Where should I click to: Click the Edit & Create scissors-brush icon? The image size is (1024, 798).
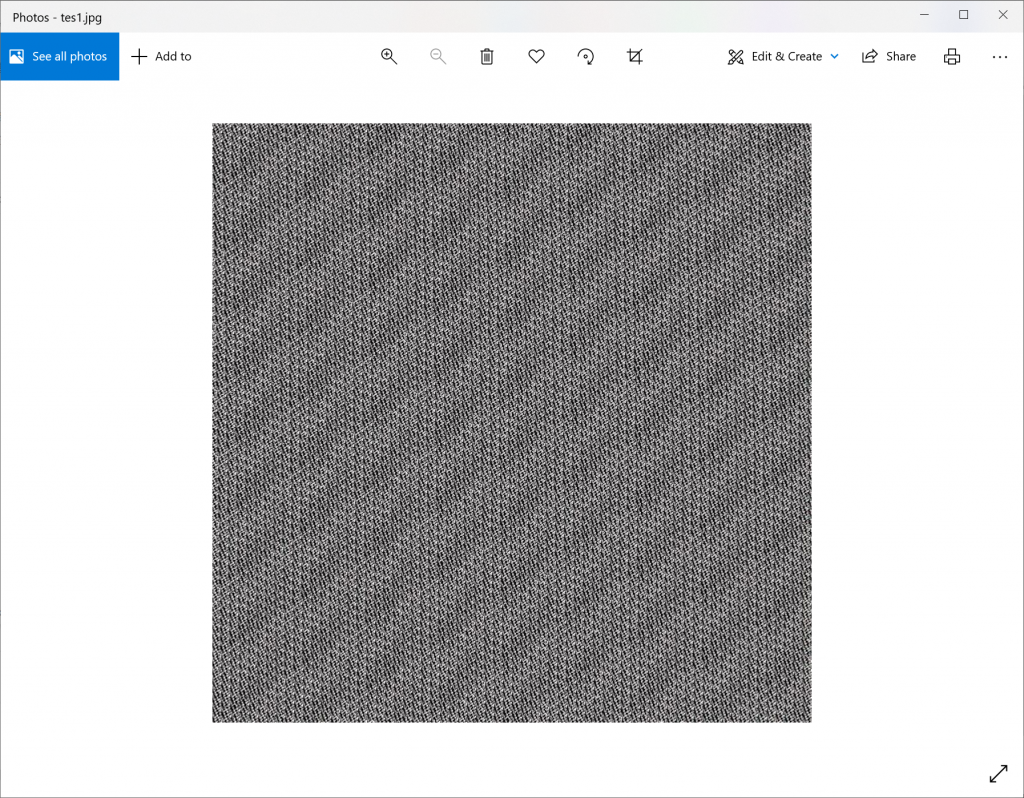coord(736,57)
